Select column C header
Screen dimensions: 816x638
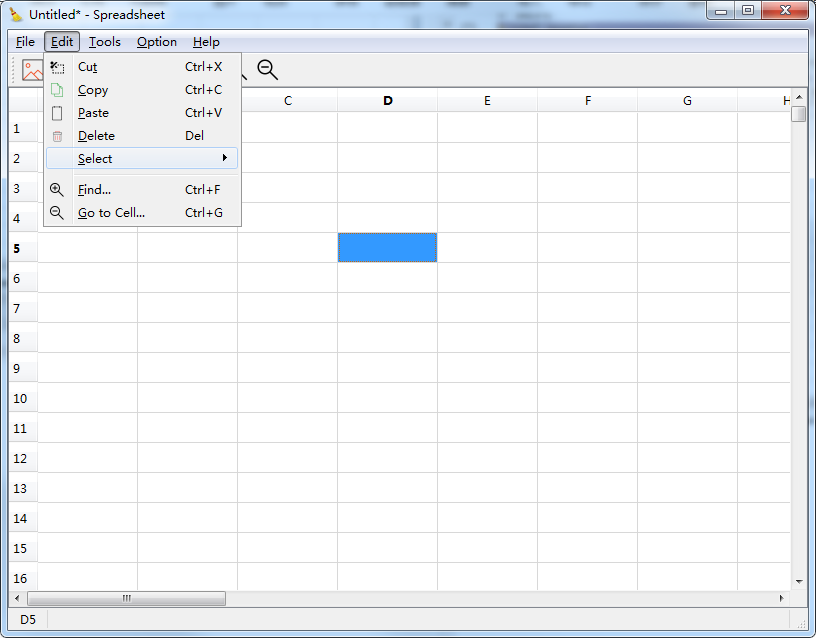[288, 101]
